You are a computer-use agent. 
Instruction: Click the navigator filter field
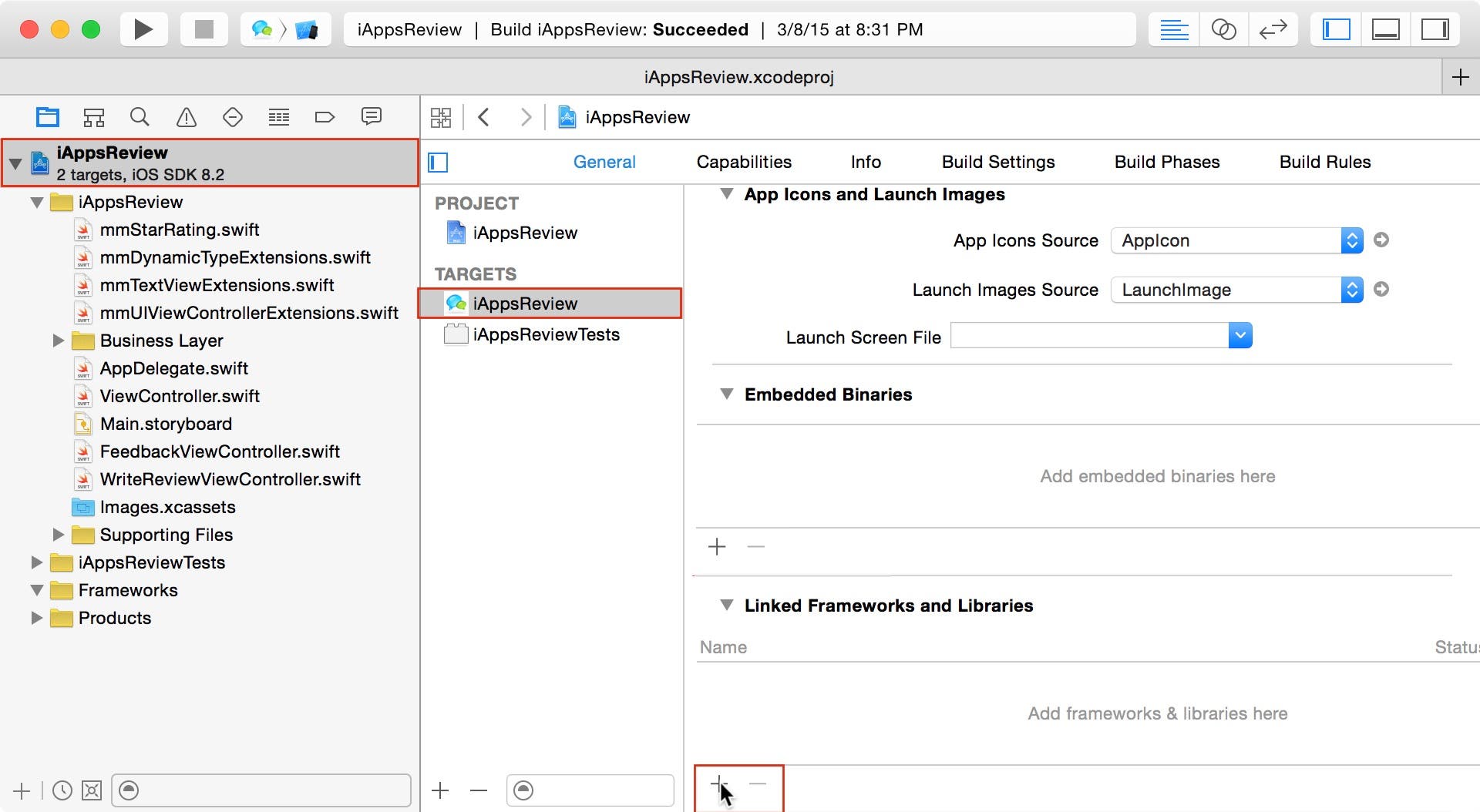coord(261,790)
